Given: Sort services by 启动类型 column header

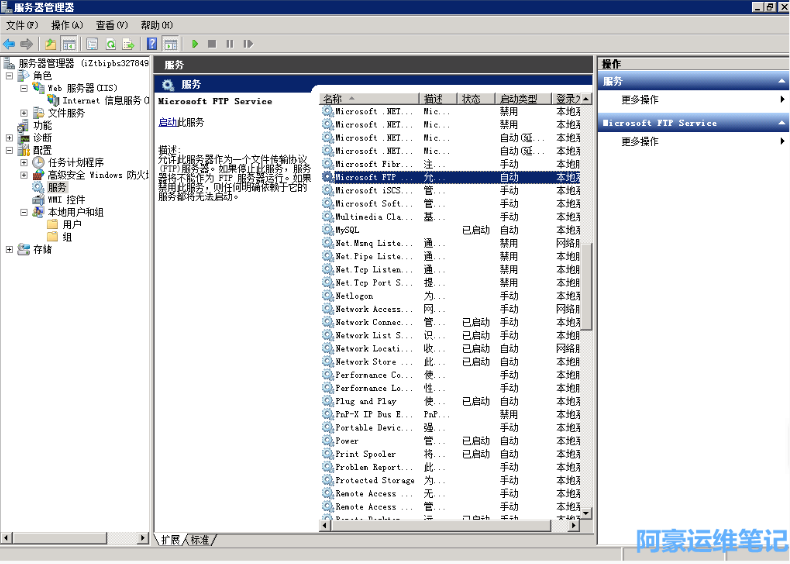Looking at the screenshot, I should (519, 99).
